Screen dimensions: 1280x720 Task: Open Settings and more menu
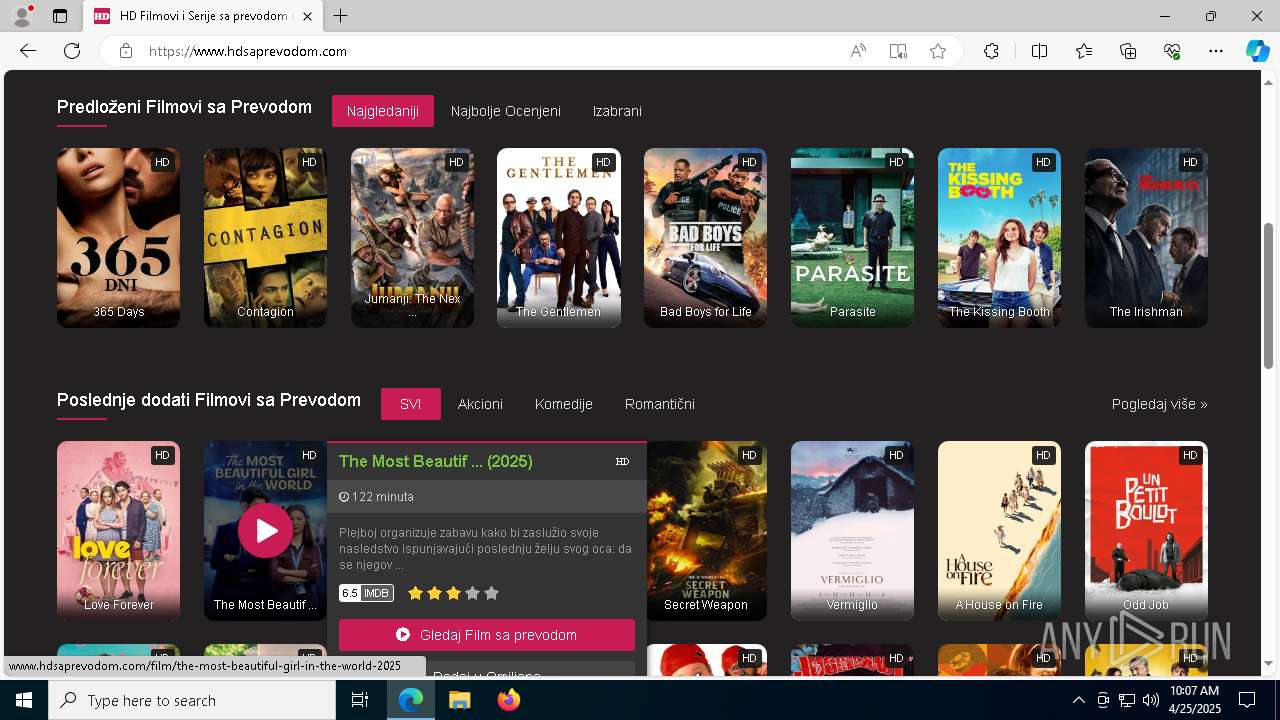coord(1216,51)
